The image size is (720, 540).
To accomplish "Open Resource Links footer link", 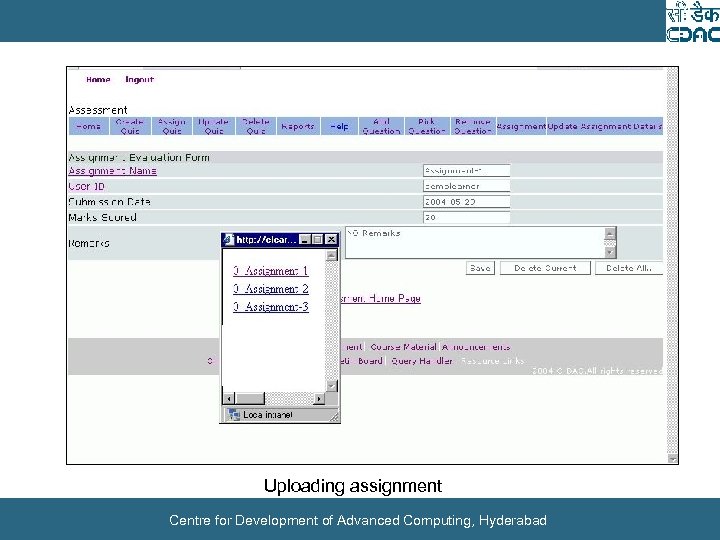I will click(x=492, y=361).
